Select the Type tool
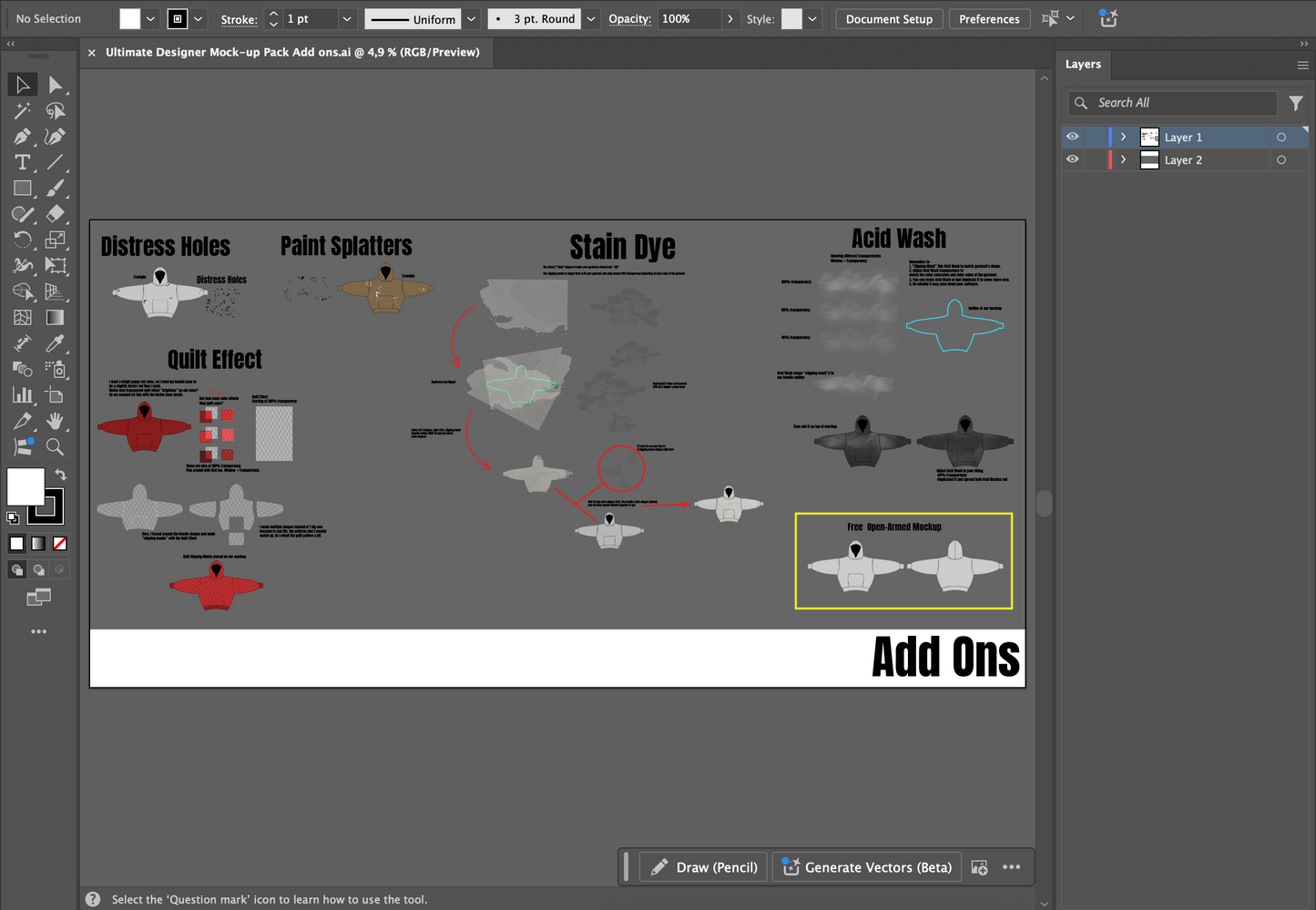 (22, 162)
